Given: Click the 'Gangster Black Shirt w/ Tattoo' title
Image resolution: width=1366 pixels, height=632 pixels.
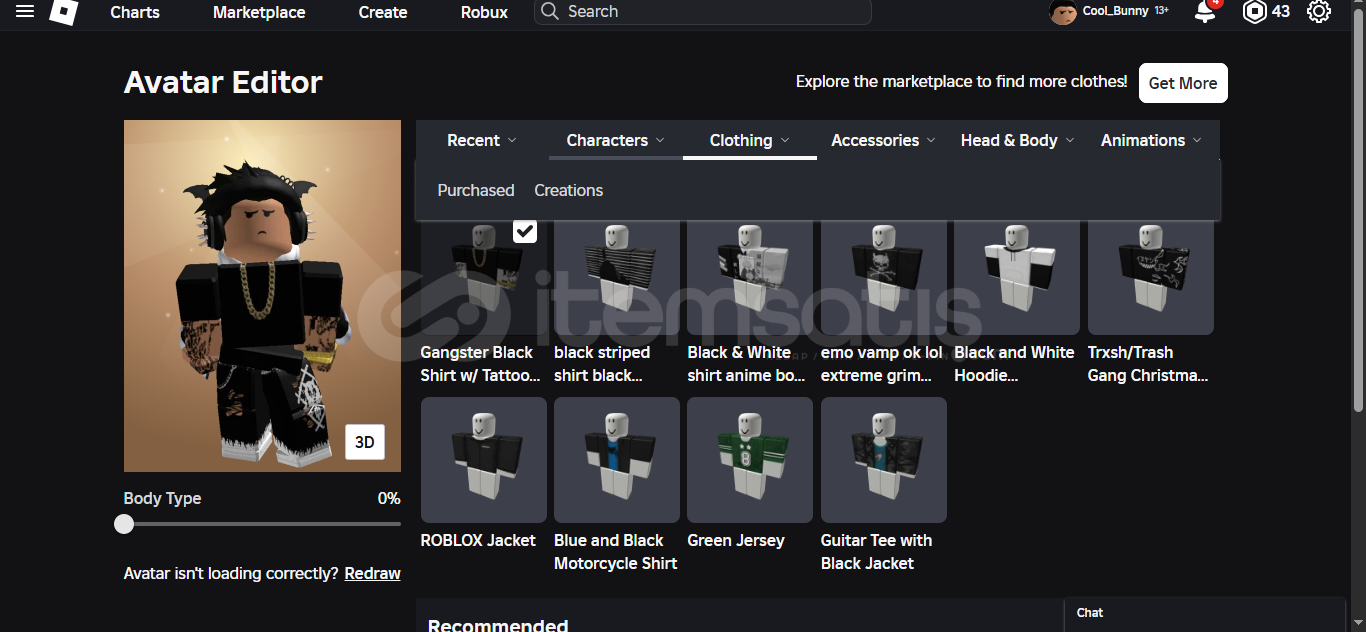Looking at the screenshot, I should [x=481, y=364].
